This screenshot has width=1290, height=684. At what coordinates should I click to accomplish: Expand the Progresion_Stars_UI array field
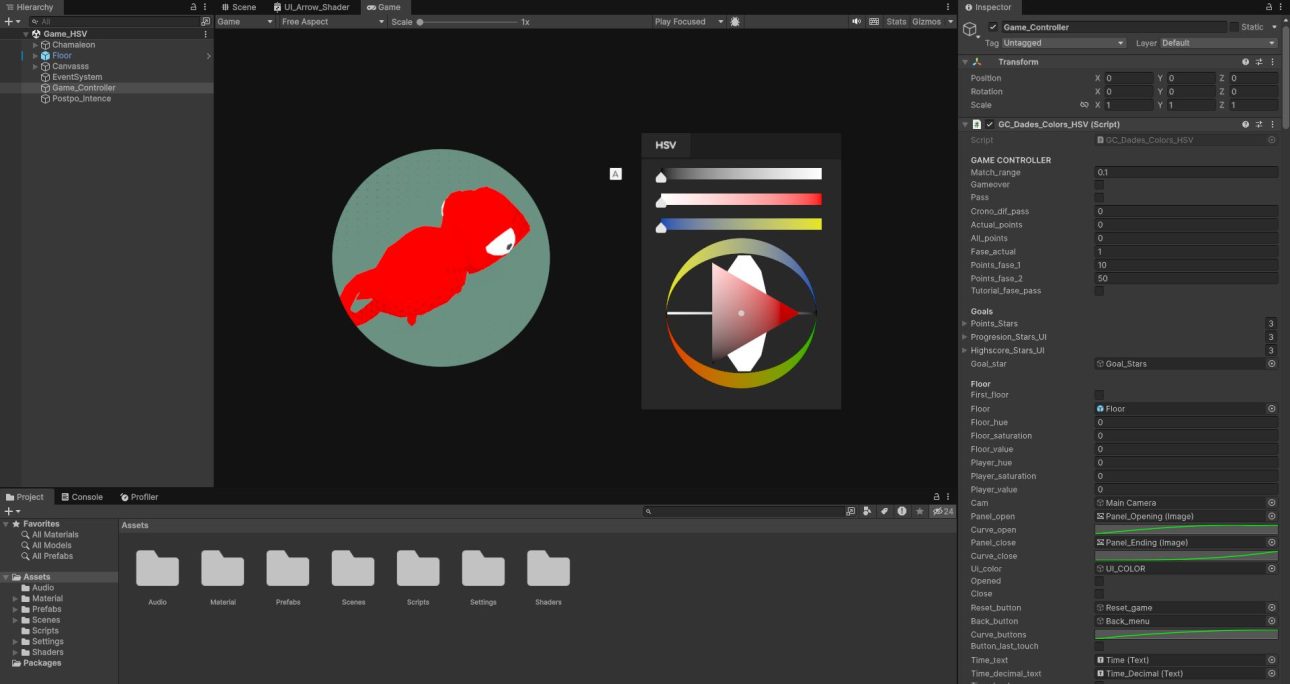pyautogui.click(x=965, y=337)
